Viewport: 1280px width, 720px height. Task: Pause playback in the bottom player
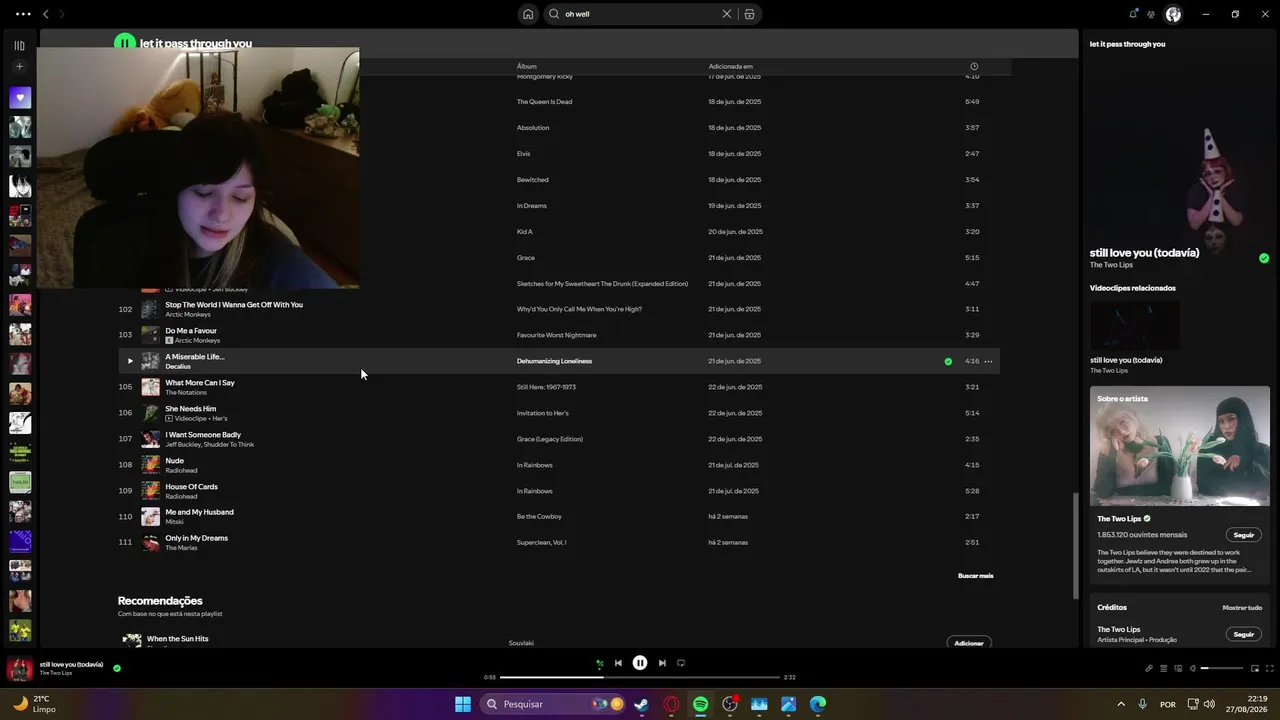[640, 663]
